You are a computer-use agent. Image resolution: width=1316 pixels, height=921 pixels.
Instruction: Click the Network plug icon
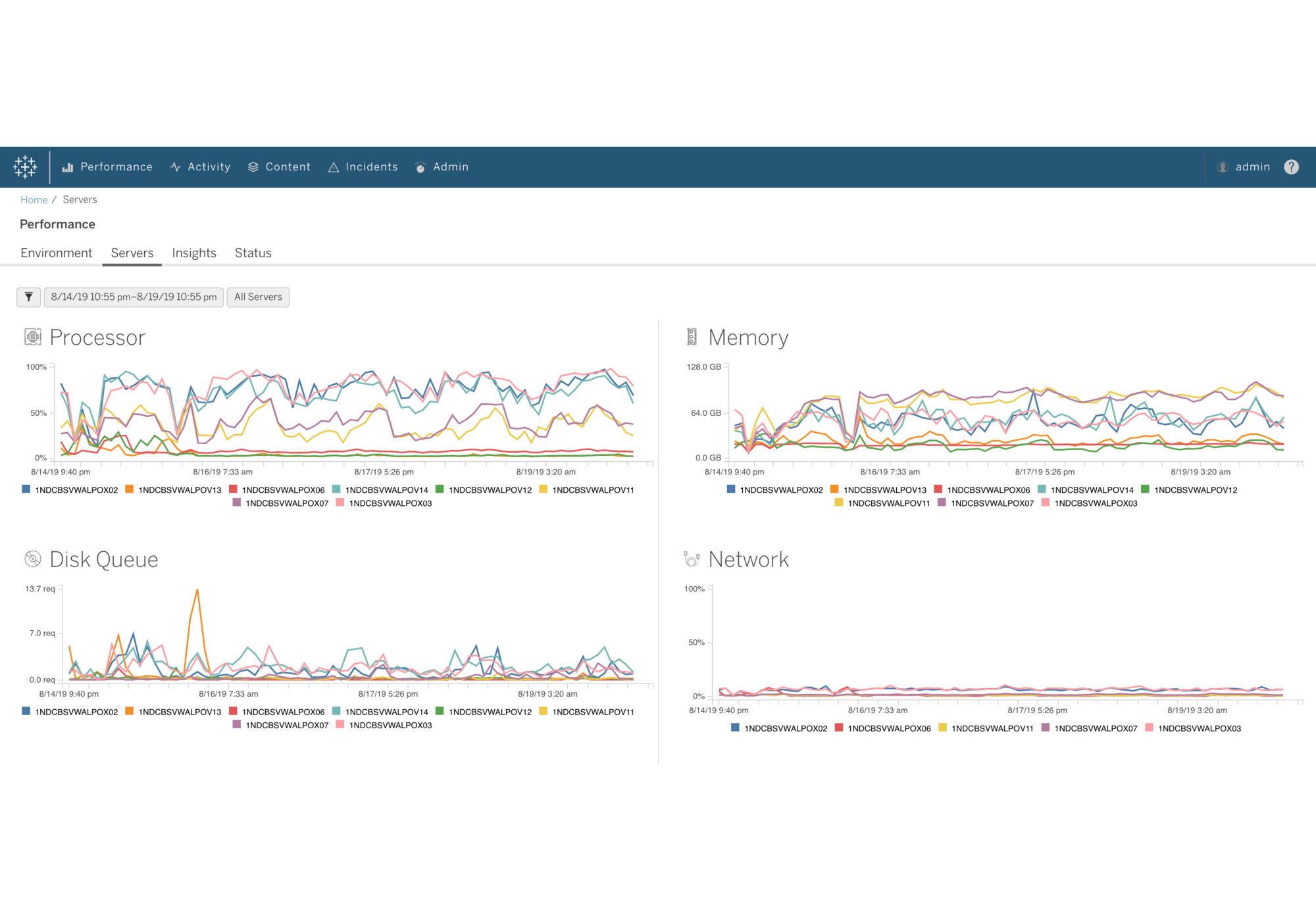tap(692, 559)
